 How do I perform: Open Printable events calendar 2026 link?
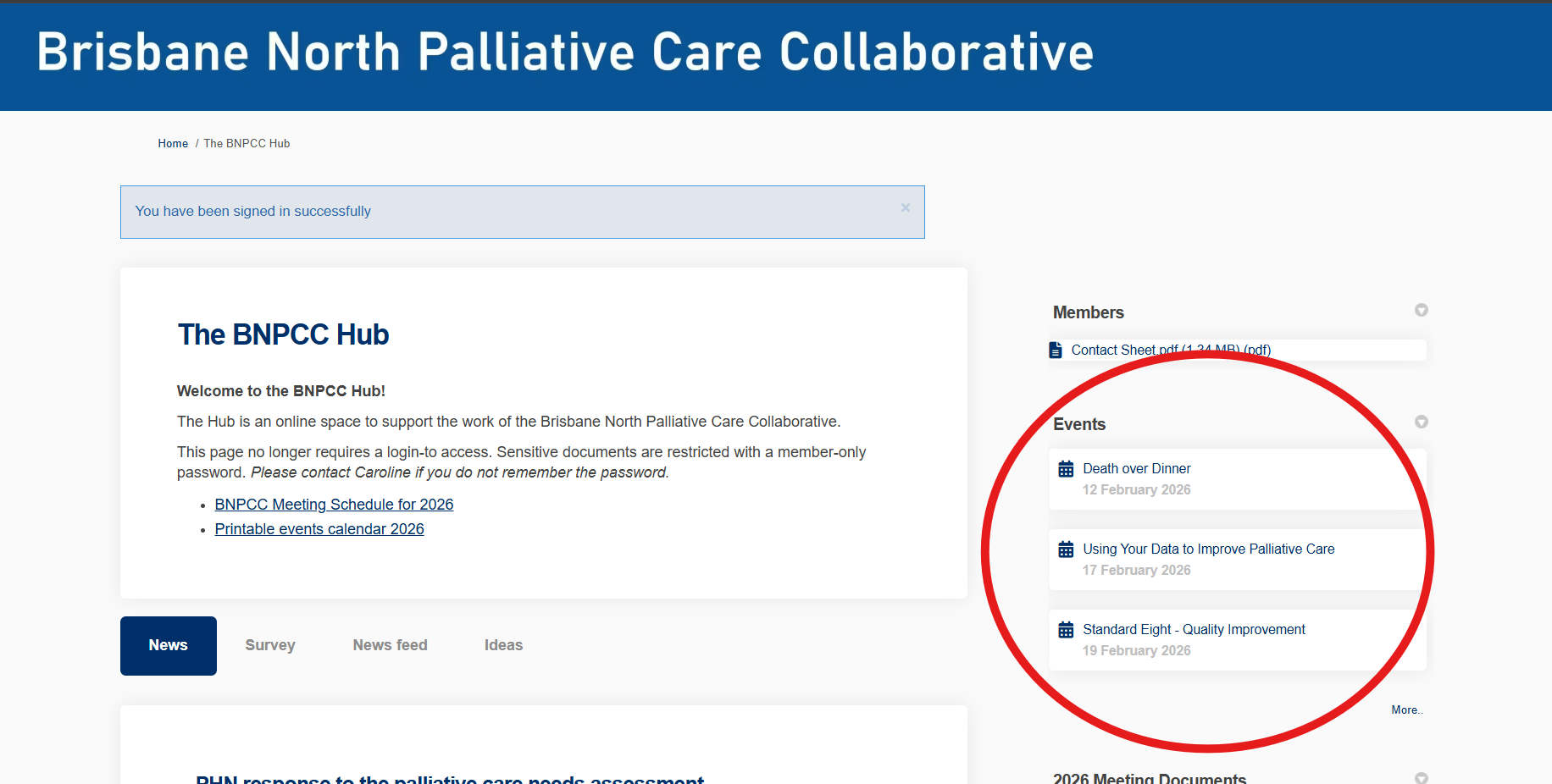point(319,529)
